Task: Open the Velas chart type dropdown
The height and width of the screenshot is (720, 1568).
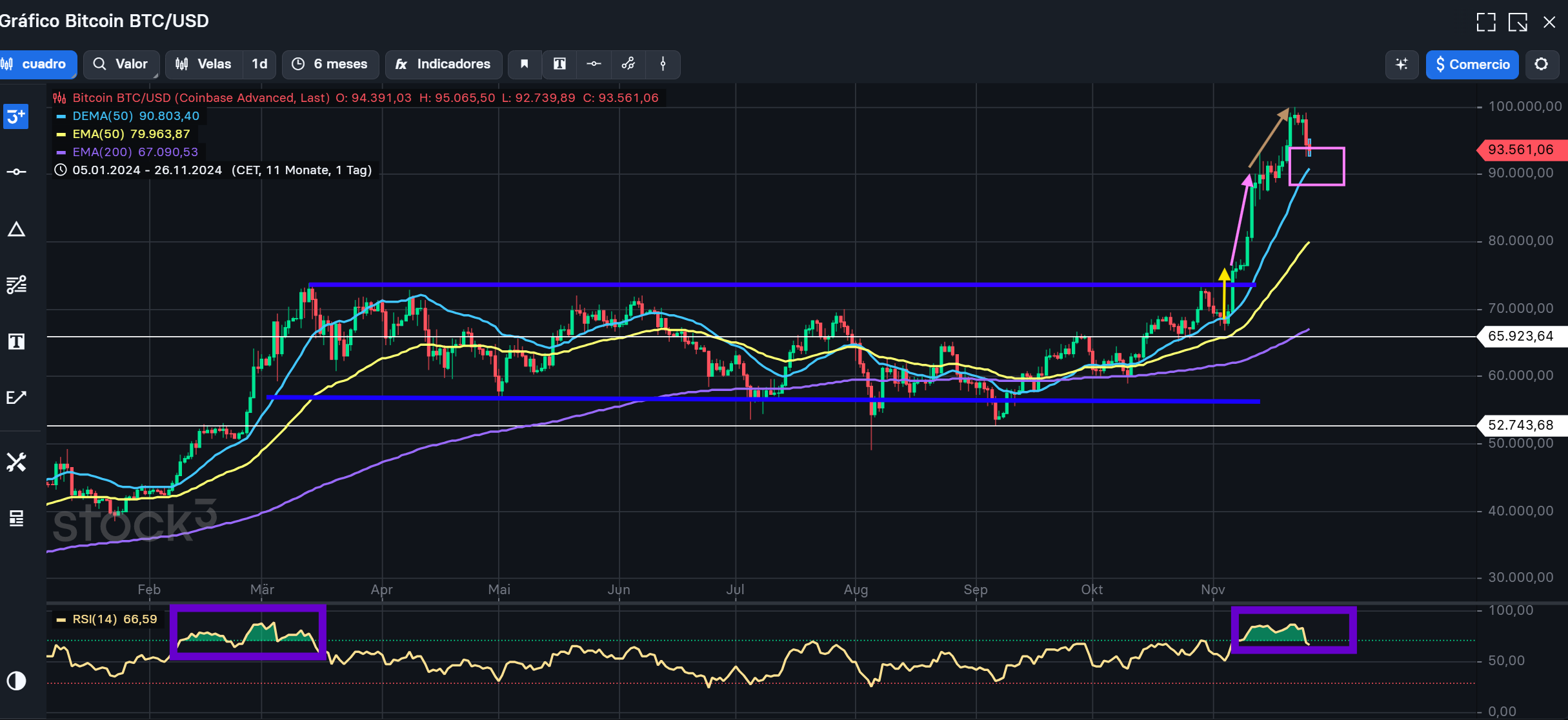Action: click(205, 64)
